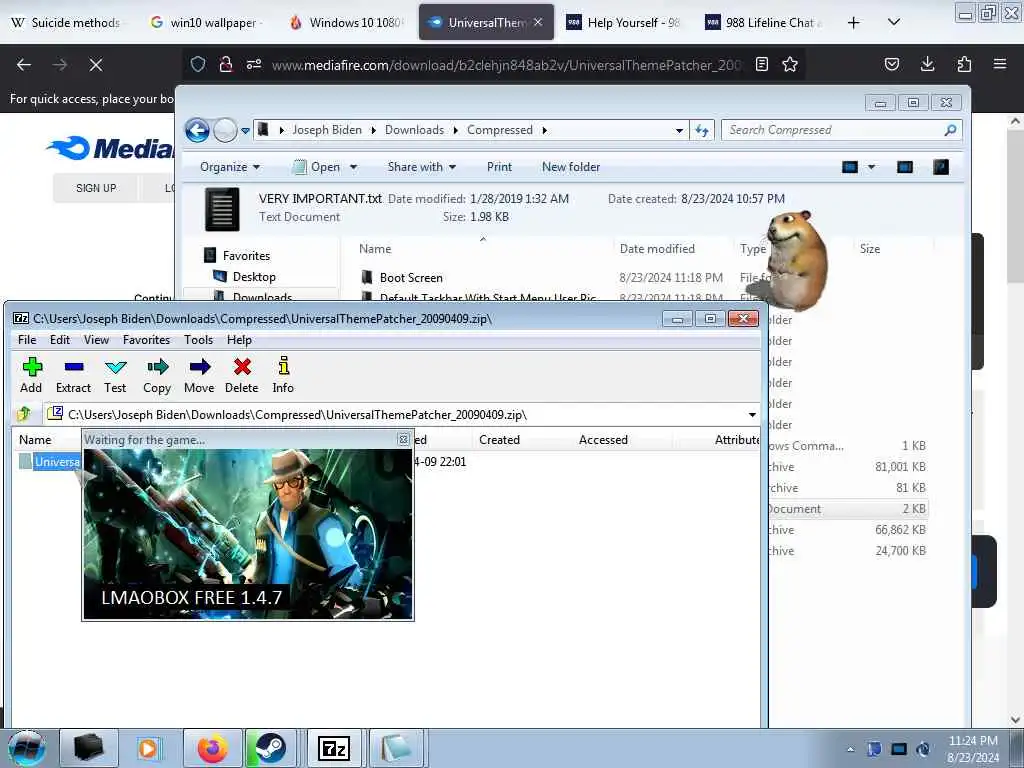Viewport: 1024px width, 768px height.
Task: Go up one folder level in 7-Zip
Action: [24, 414]
